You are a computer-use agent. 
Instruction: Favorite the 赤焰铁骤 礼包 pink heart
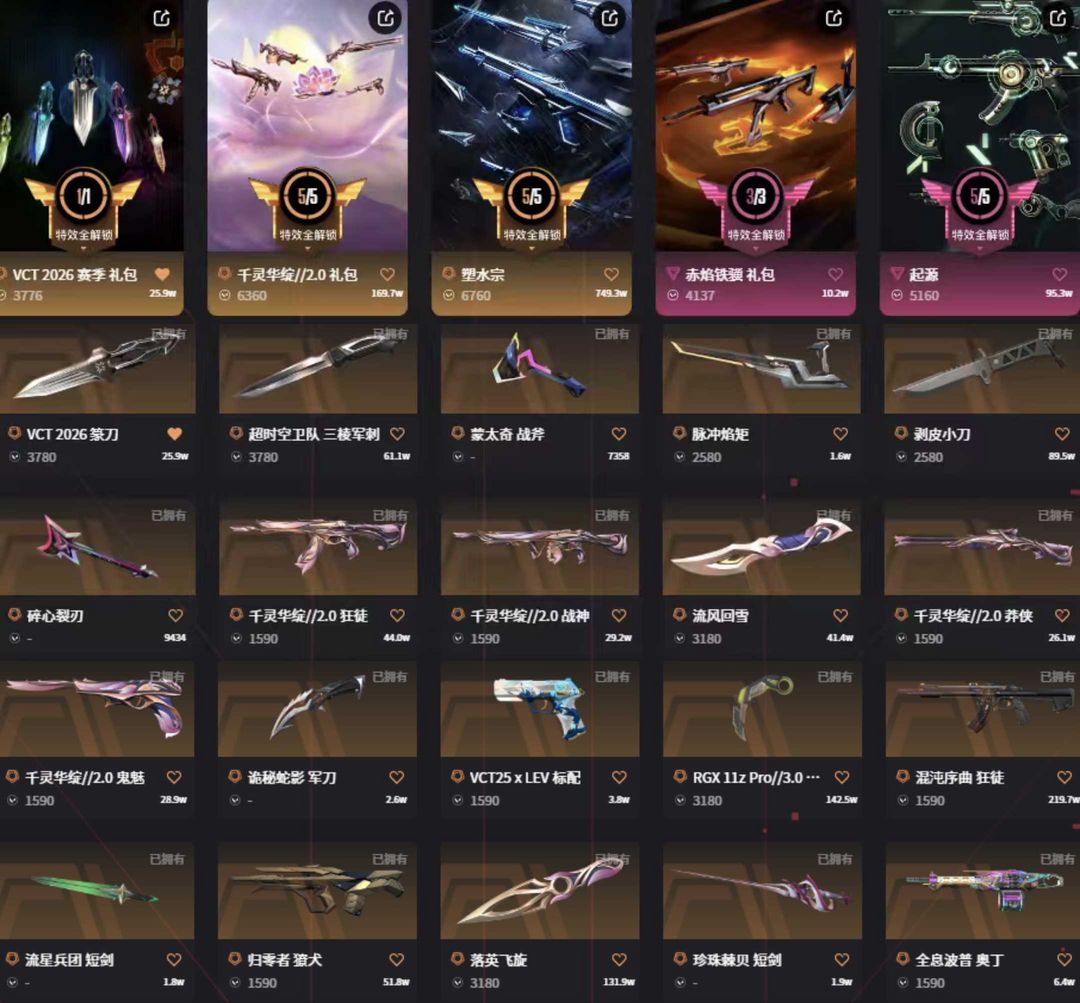[x=835, y=274]
